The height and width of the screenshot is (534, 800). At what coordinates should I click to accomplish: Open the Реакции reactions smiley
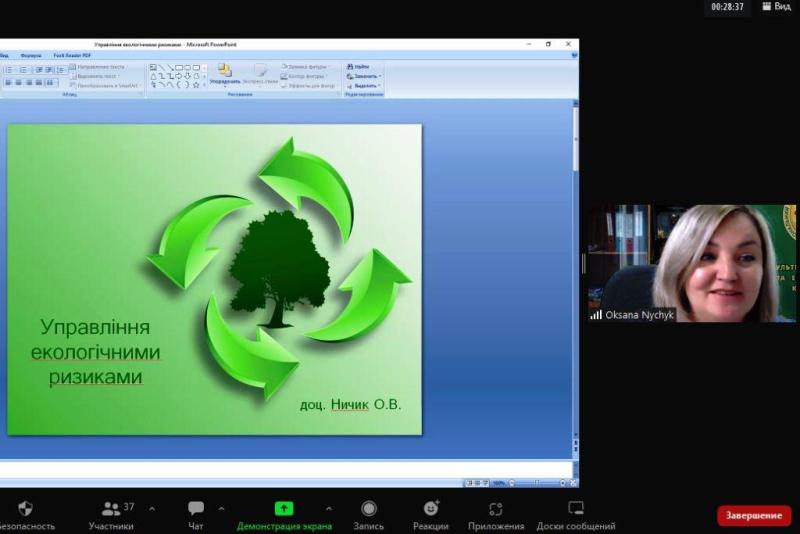click(431, 508)
